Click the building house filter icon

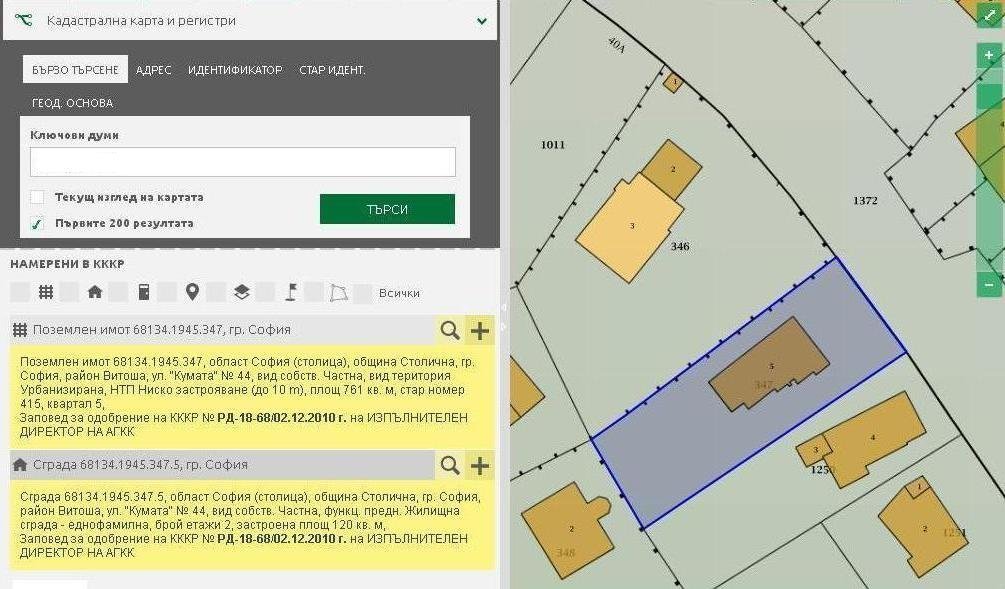pos(95,292)
